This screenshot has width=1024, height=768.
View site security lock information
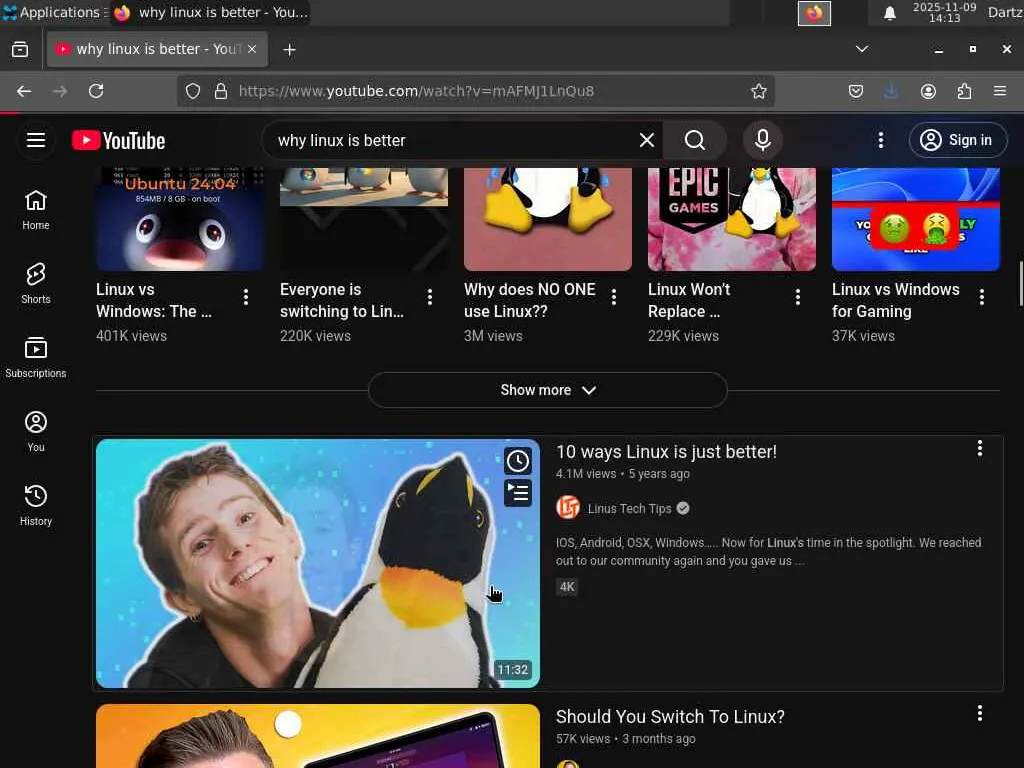coord(221,91)
